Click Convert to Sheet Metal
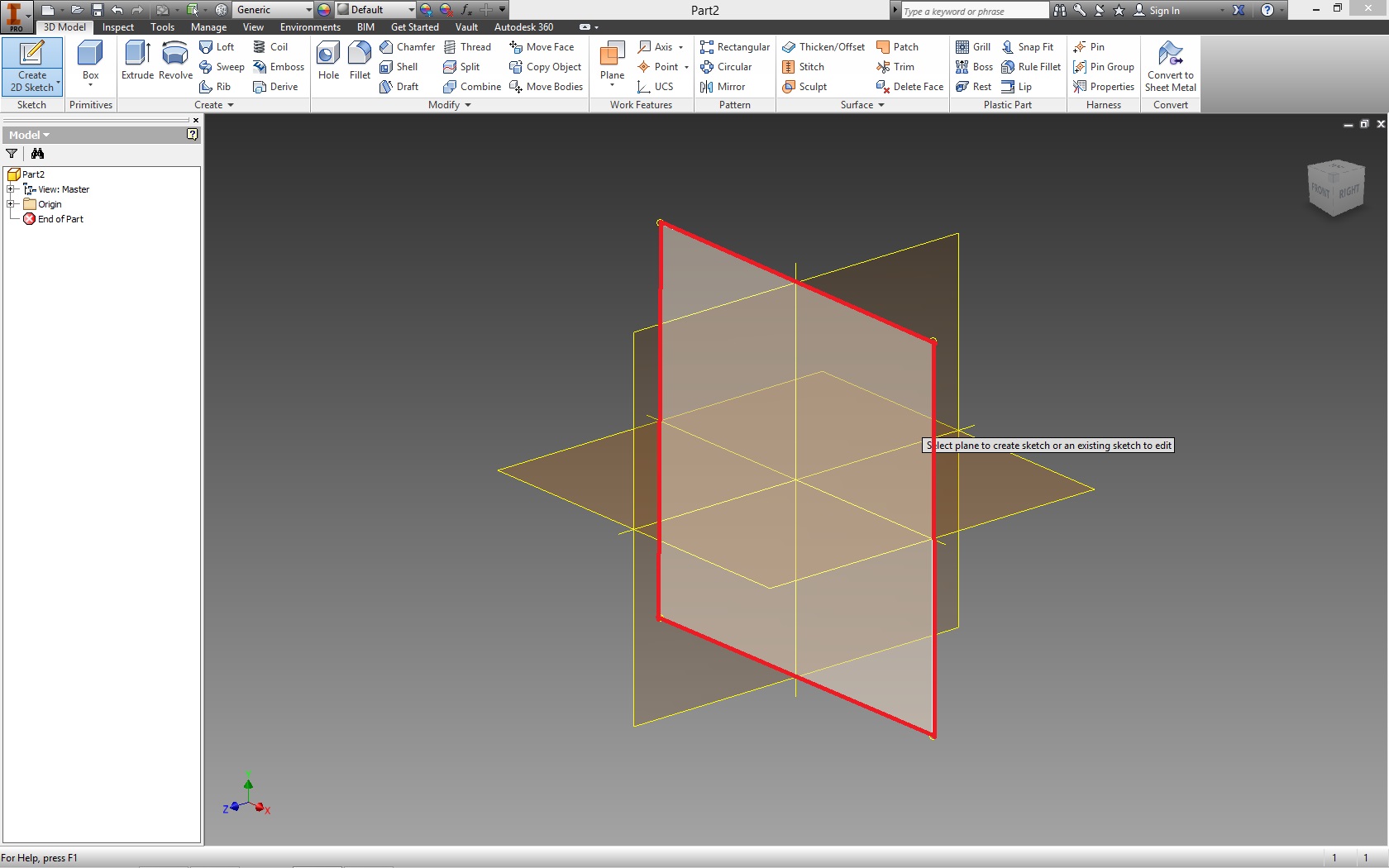1389x868 pixels. pyautogui.click(x=1169, y=66)
